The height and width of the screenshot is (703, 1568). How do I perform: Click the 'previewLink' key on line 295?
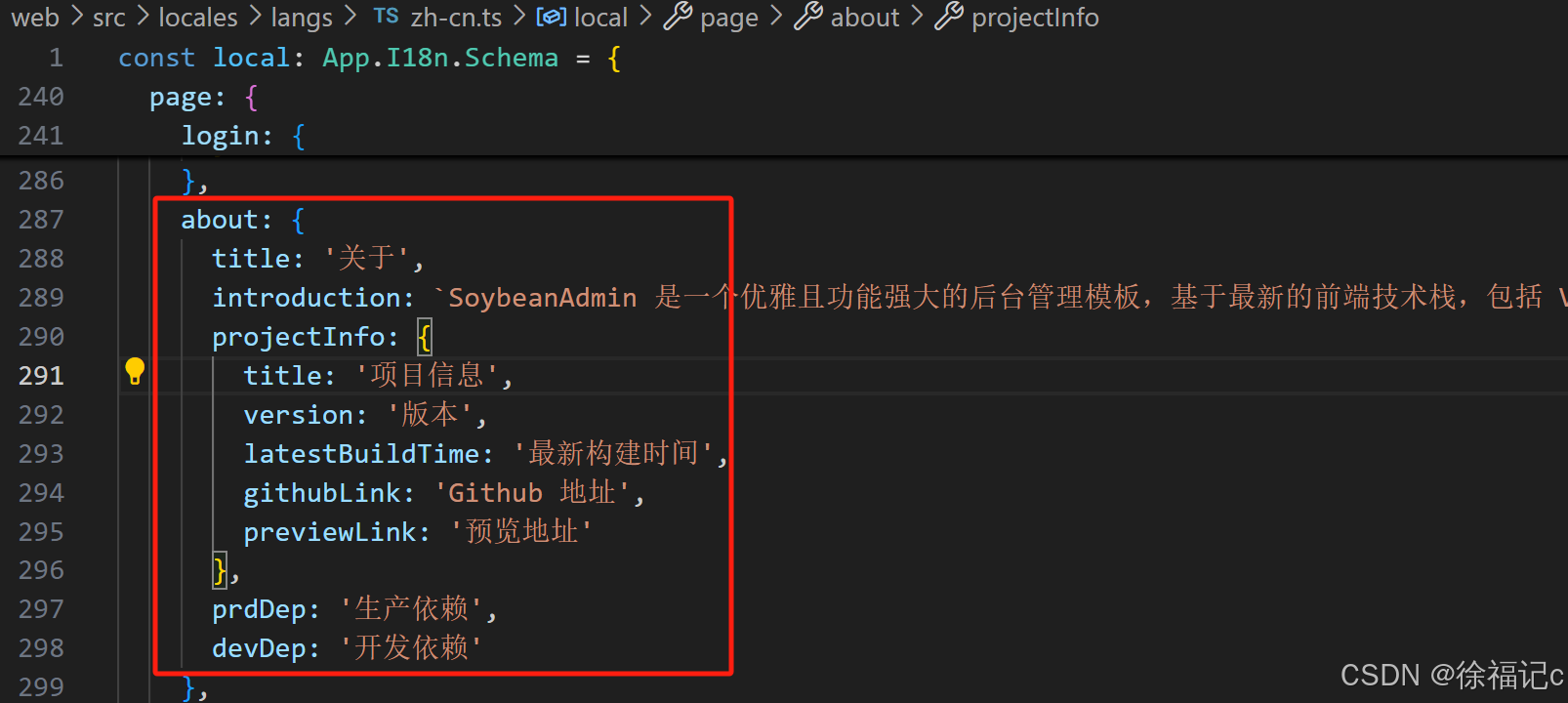tap(330, 532)
